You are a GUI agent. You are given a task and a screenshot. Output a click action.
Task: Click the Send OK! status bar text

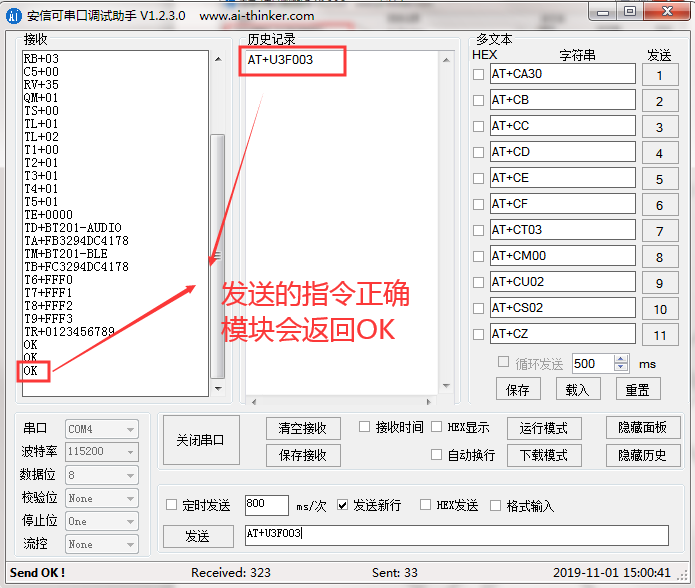pos(38,572)
